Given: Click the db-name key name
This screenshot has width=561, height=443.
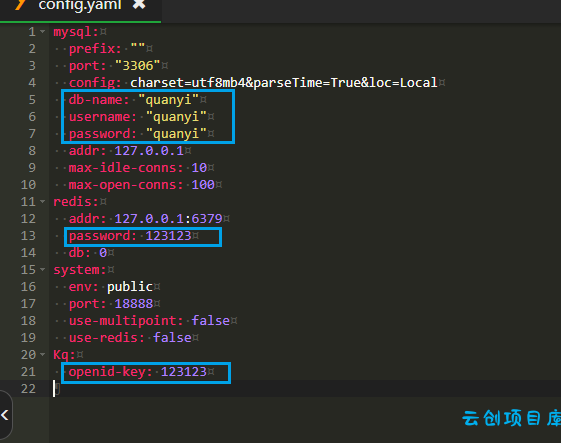Looking at the screenshot, I should click(99, 100).
